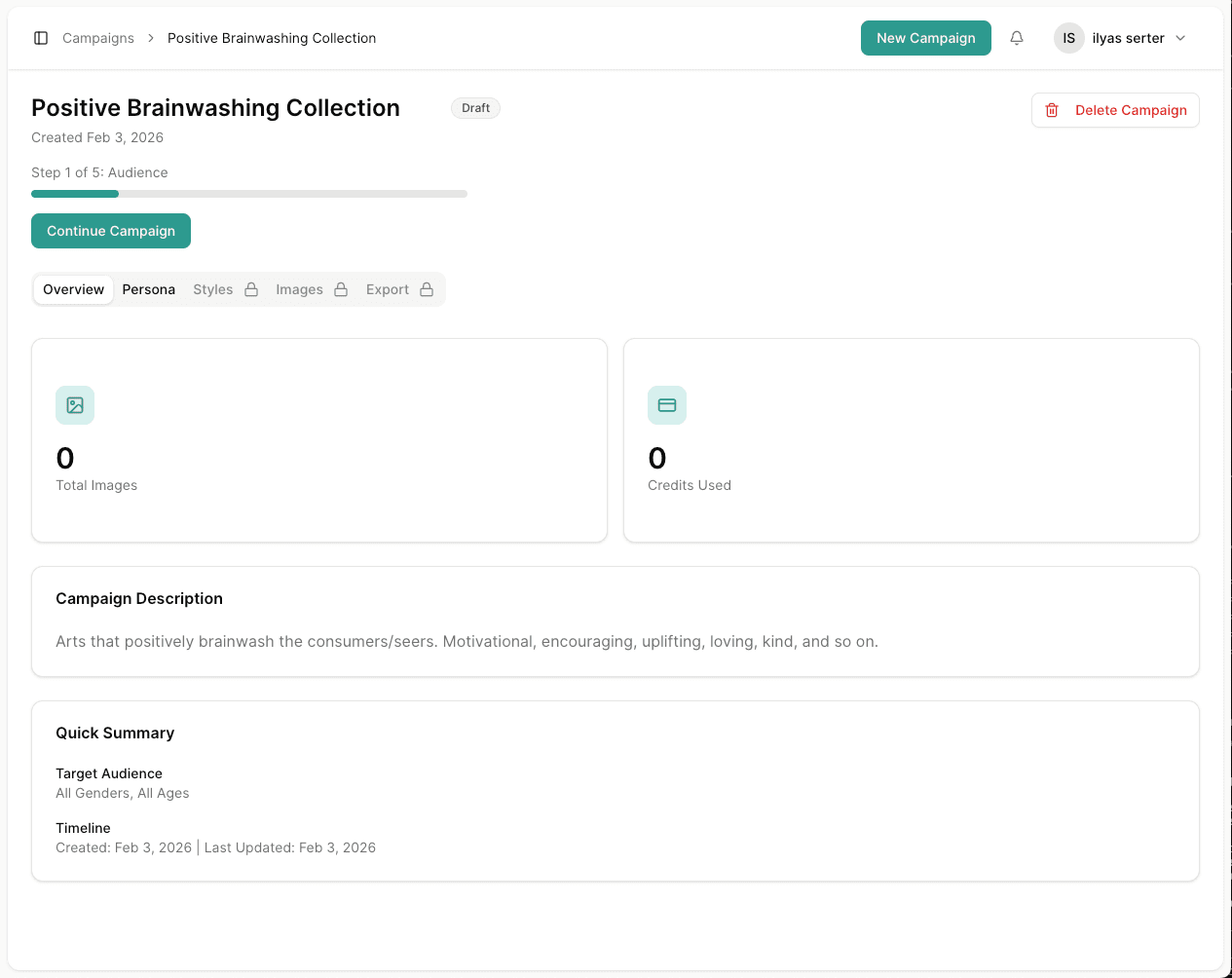Click the lock icon beside Export
Viewport: 1232px width, 978px height.
point(427,289)
